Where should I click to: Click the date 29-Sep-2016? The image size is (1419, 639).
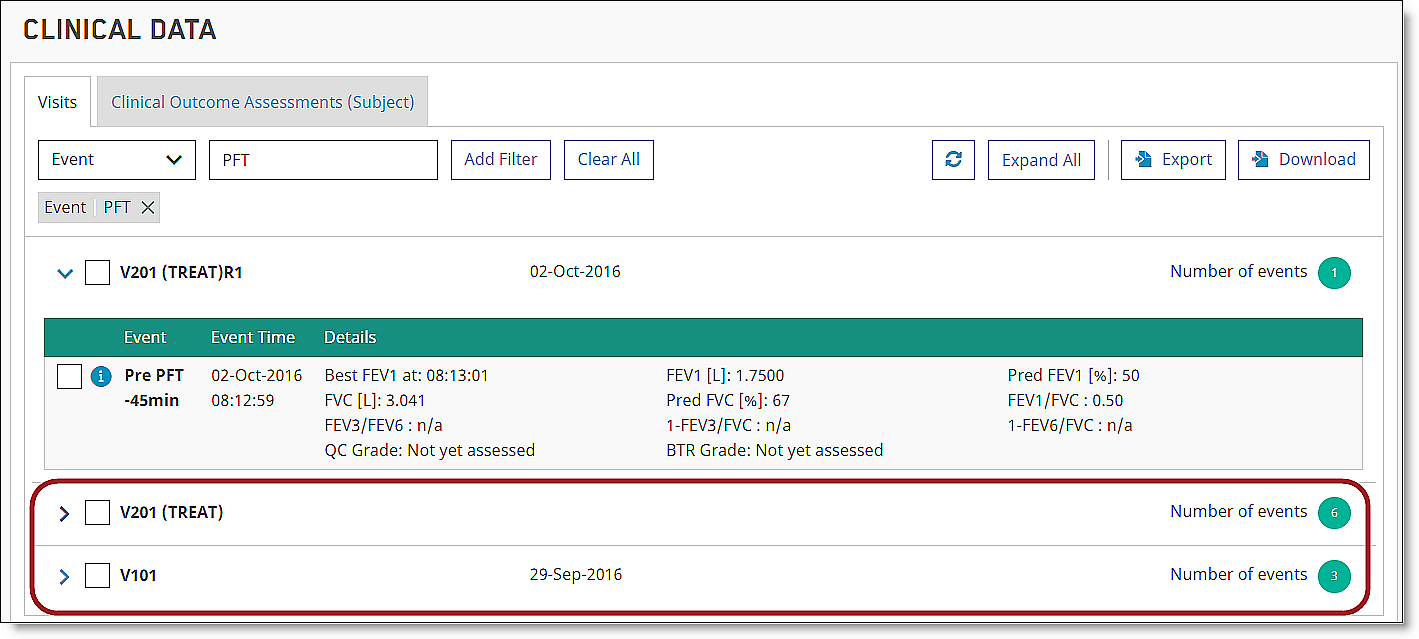coord(576,575)
